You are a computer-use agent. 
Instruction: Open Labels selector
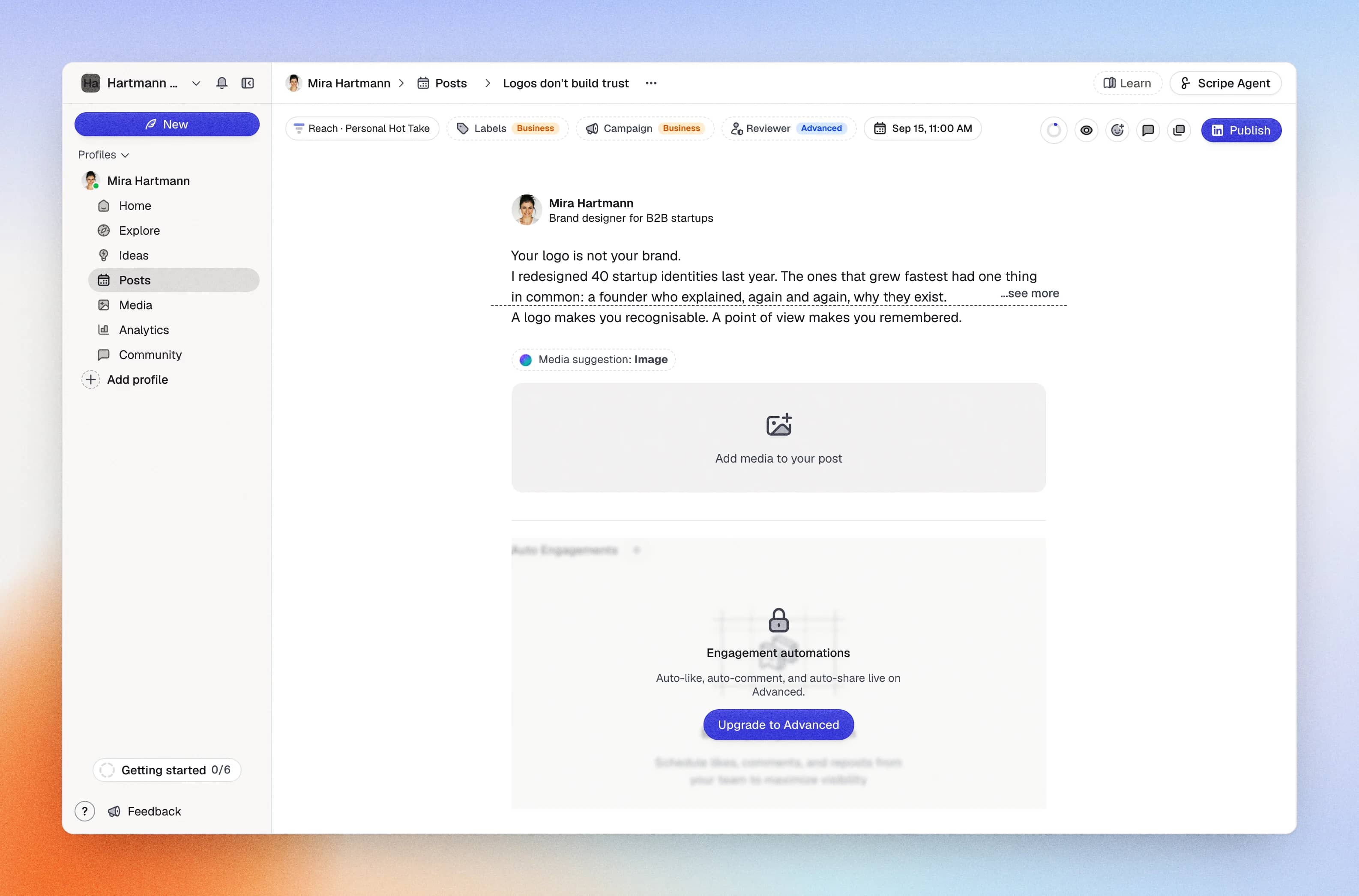(507, 128)
